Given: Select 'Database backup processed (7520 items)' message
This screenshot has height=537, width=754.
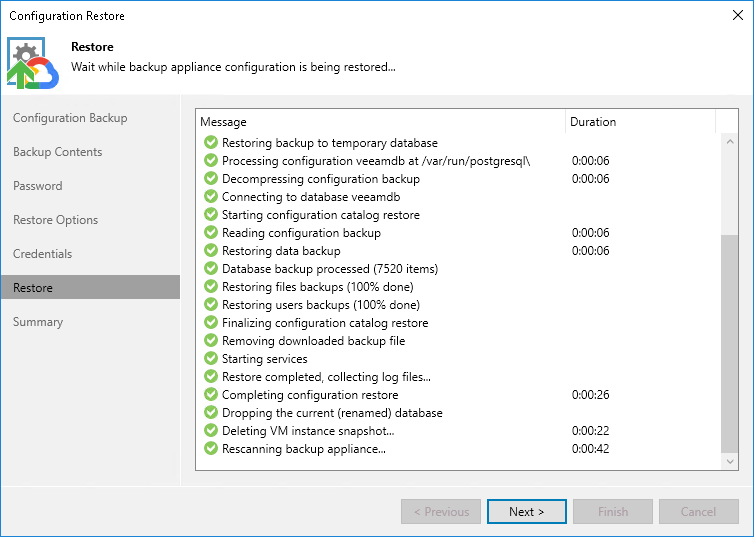Looking at the screenshot, I should 330,269.
